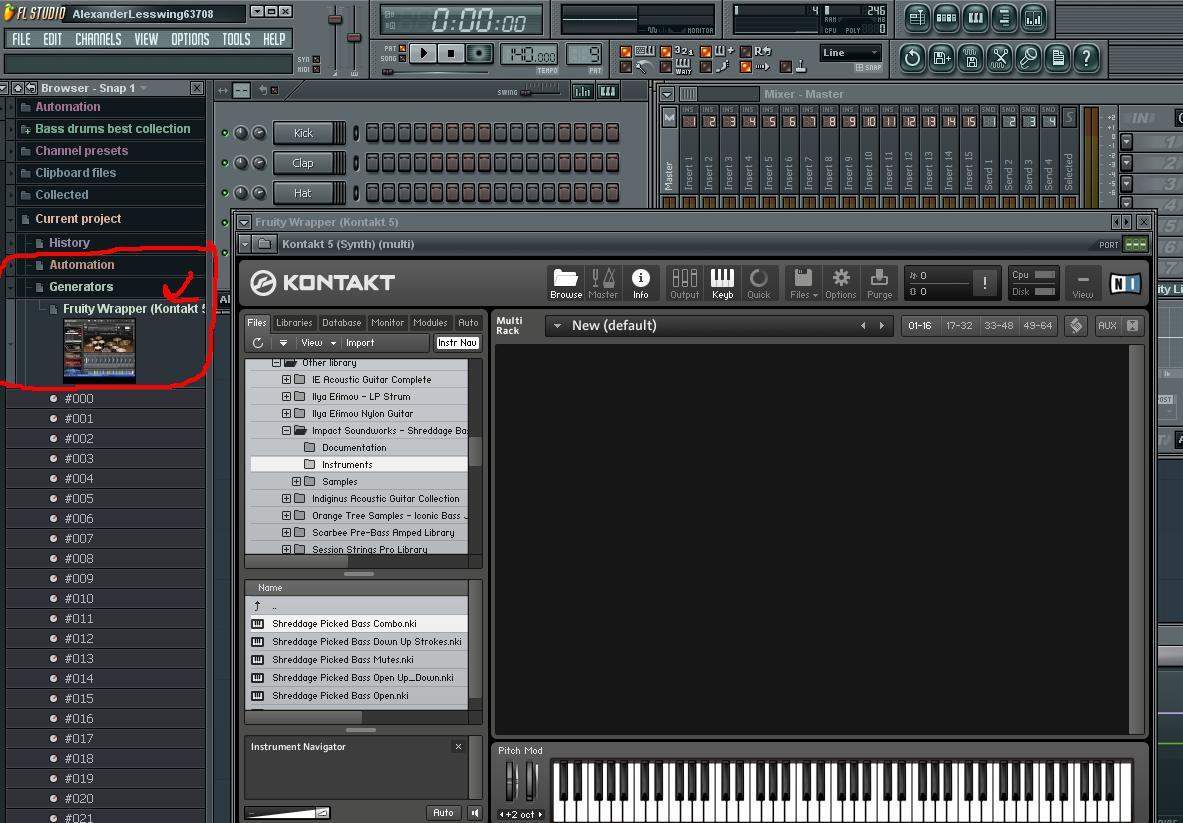Screen dimensions: 1183x823
Task: Expand Samples folder in Kontakt tree
Action: (297, 481)
